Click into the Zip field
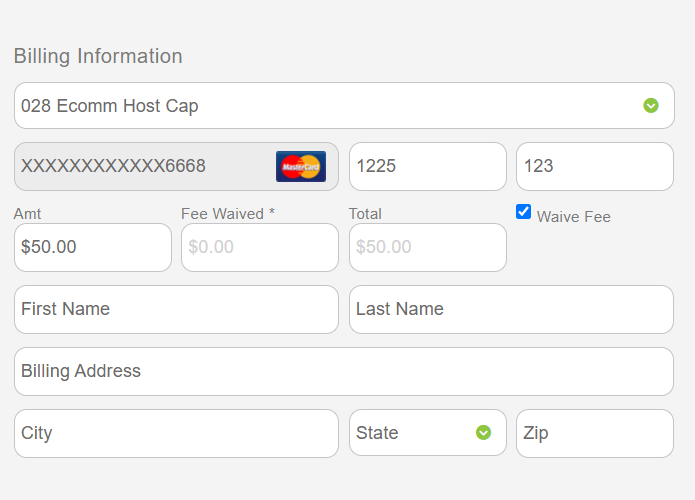Image resolution: width=695 pixels, height=500 pixels. (x=594, y=433)
